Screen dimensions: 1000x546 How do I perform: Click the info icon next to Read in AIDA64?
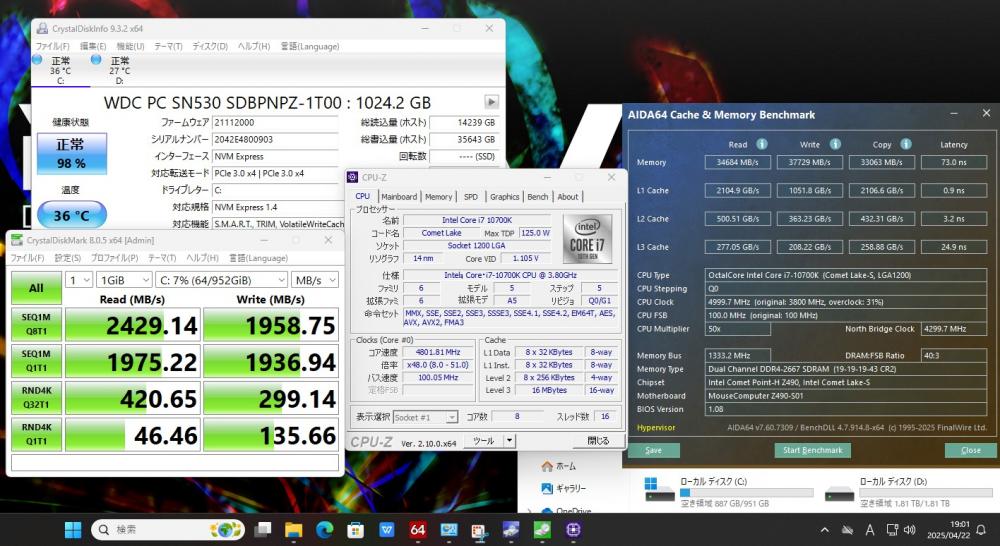coord(761,144)
